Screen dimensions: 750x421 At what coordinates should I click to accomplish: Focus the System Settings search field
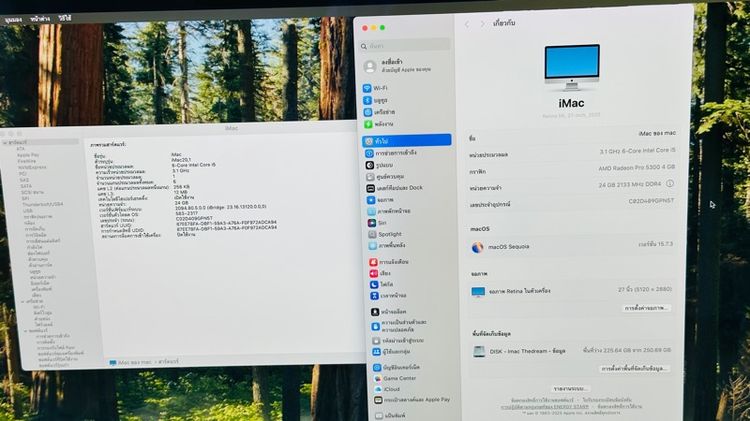406,46
